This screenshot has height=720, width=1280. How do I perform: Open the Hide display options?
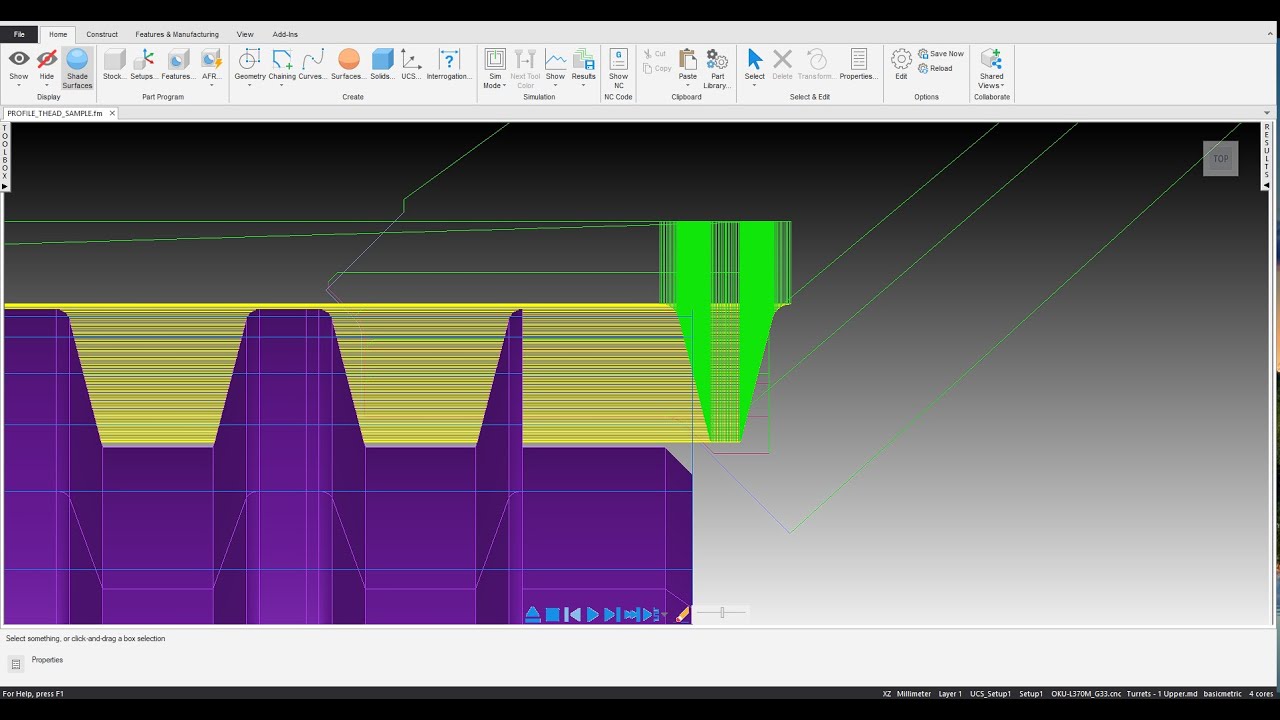click(x=47, y=66)
